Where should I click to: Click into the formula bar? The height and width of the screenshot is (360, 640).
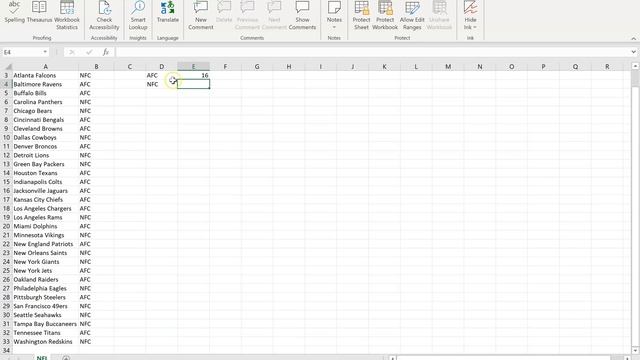point(373,52)
